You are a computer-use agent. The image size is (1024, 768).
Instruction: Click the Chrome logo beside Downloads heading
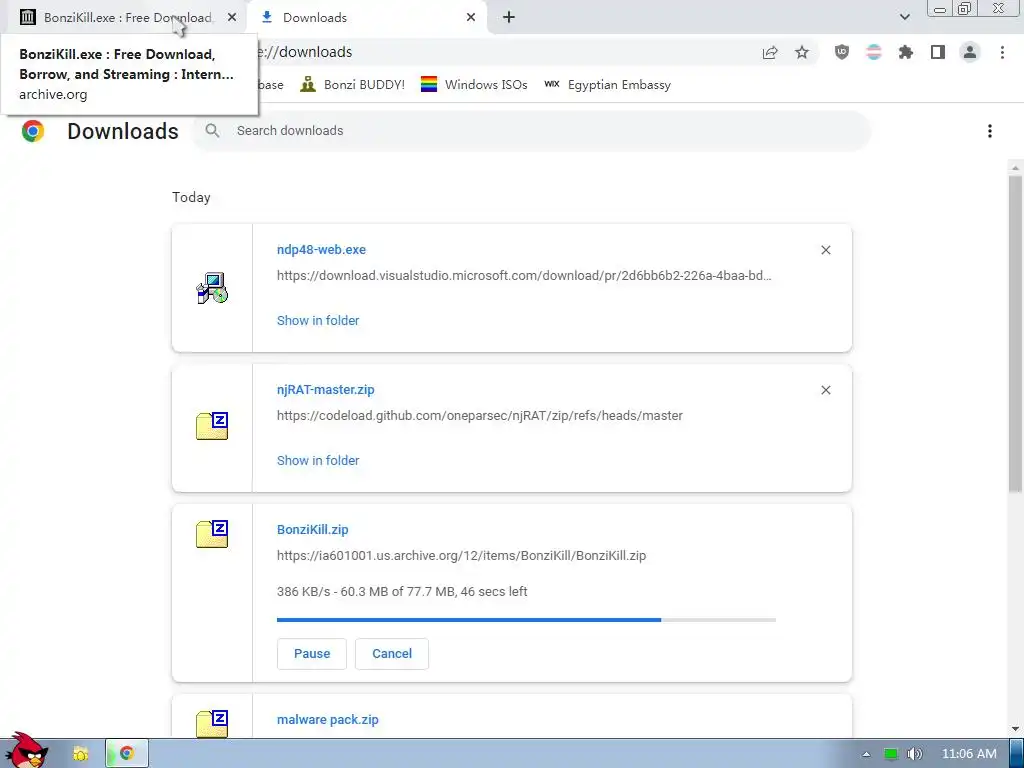click(33, 131)
